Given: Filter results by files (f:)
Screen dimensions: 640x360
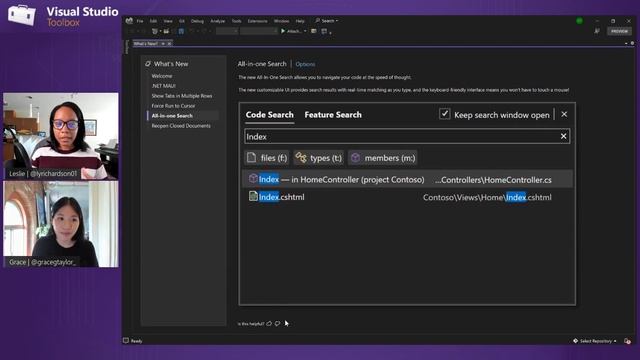Looking at the screenshot, I should (x=267, y=158).
